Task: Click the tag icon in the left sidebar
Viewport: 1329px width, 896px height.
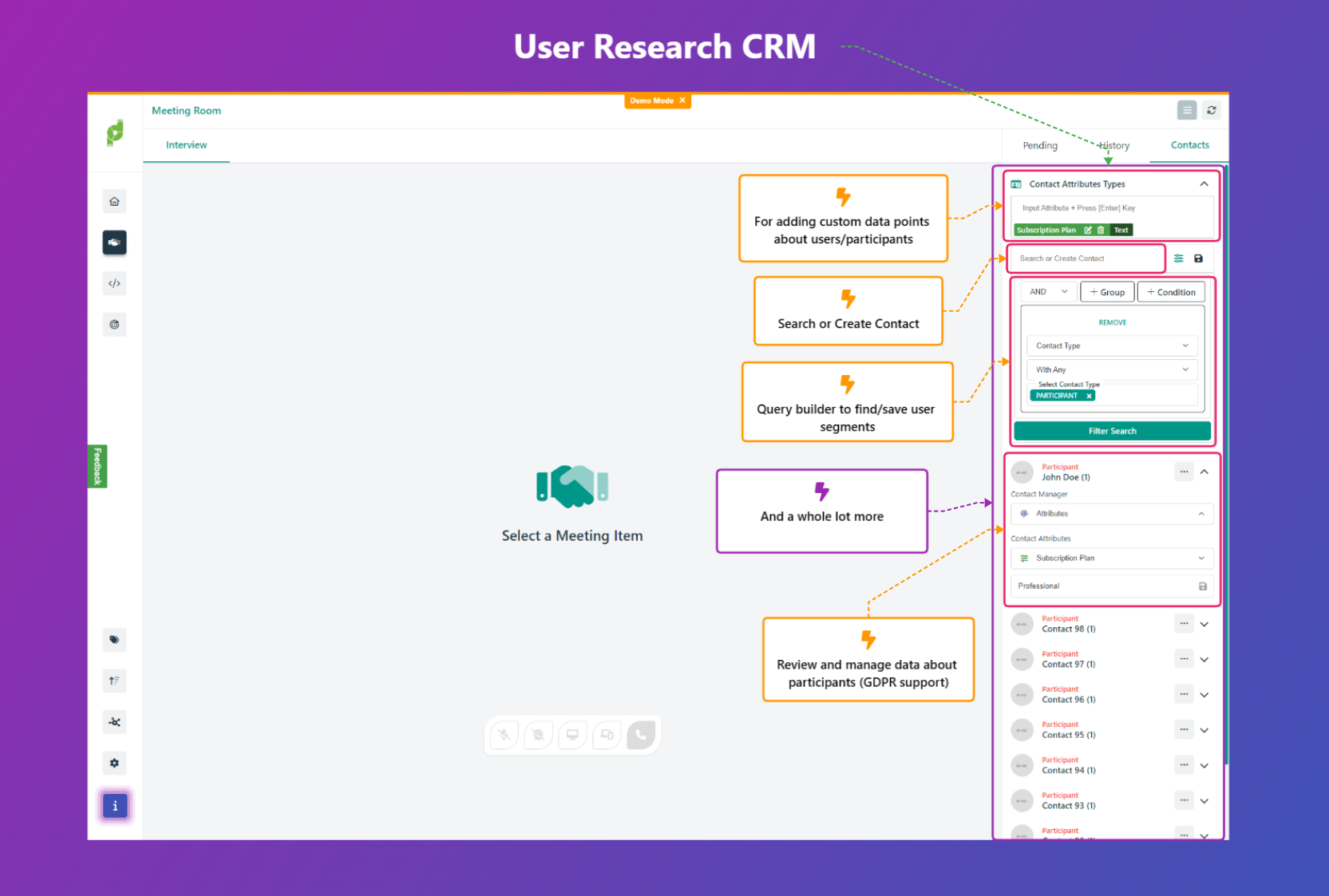Action: 114,640
